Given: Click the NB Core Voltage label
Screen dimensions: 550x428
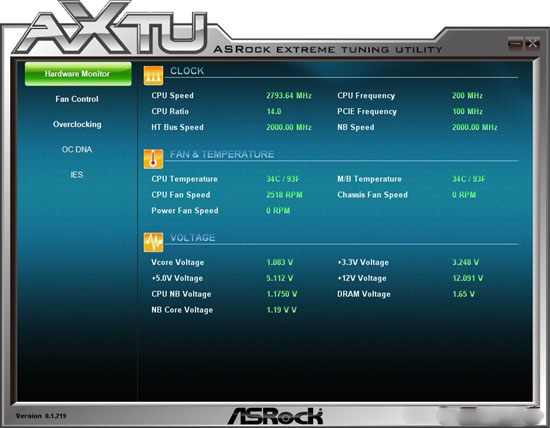Looking at the screenshot, I should pyautogui.click(x=182, y=310).
